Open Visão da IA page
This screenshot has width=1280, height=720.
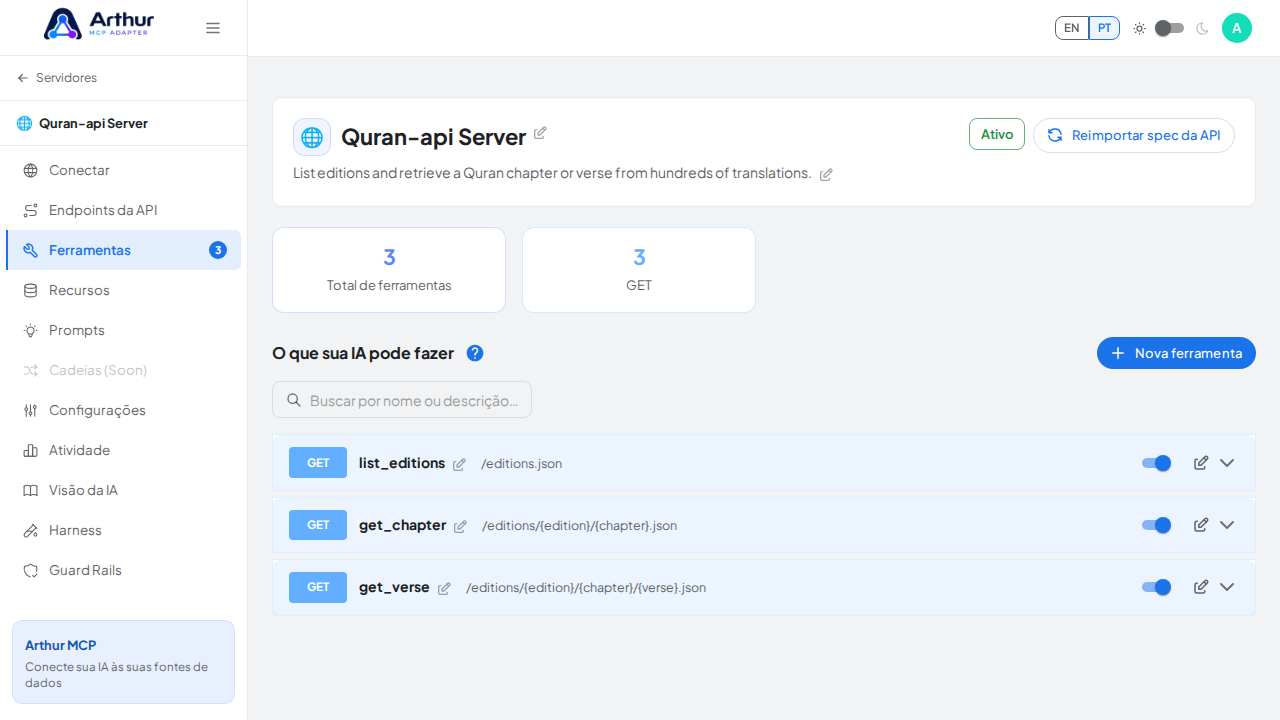tap(123, 490)
